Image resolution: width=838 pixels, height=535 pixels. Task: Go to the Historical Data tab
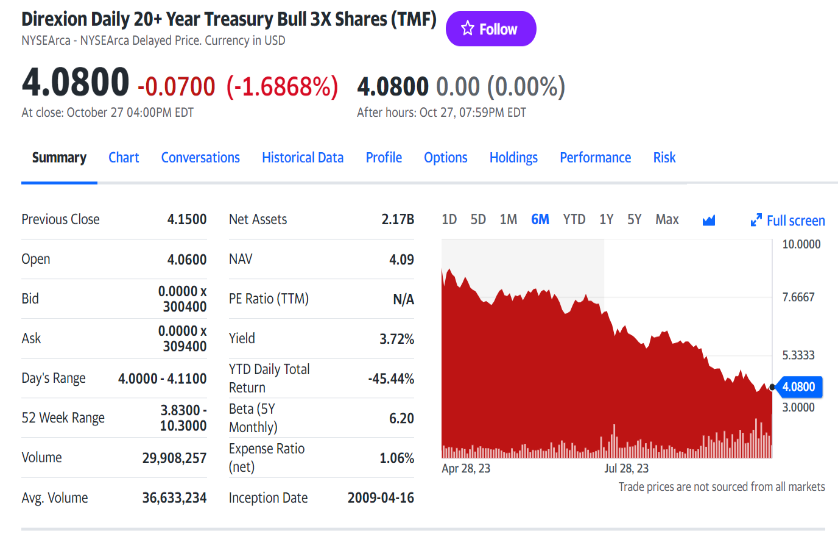coord(302,157)
